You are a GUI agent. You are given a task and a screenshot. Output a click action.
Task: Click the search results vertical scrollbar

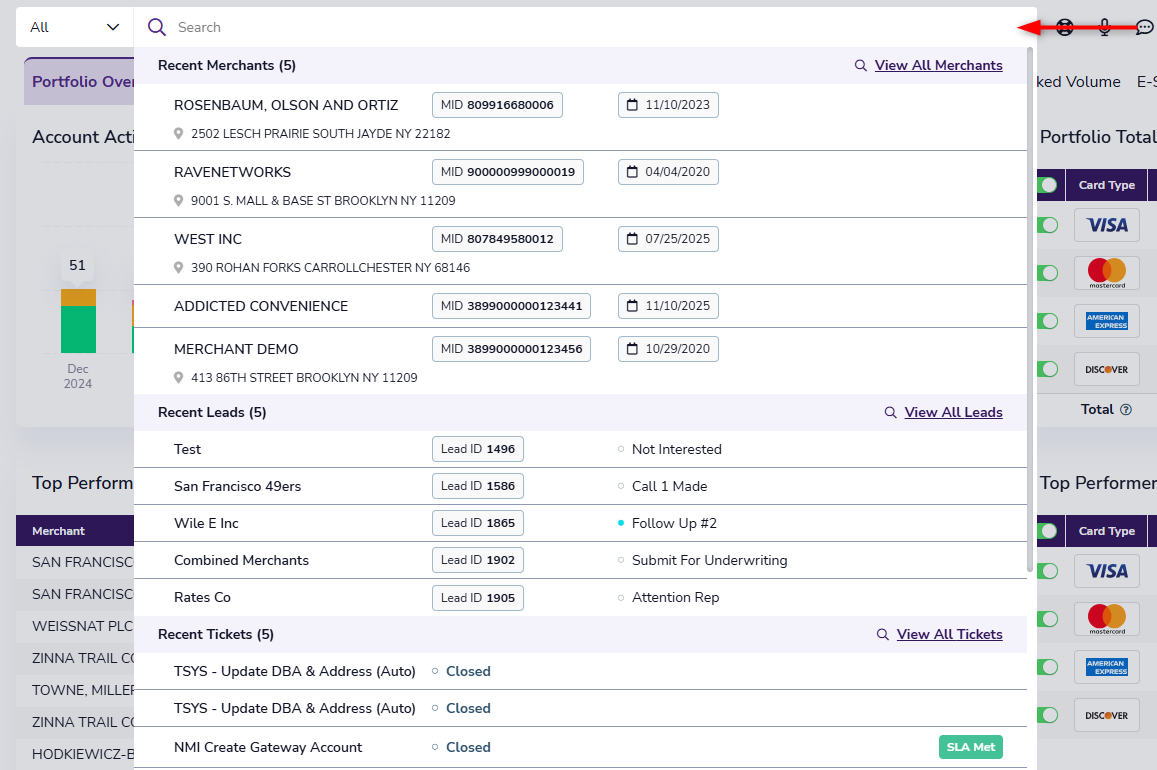pyautogui.click(x=1031, y=300)
